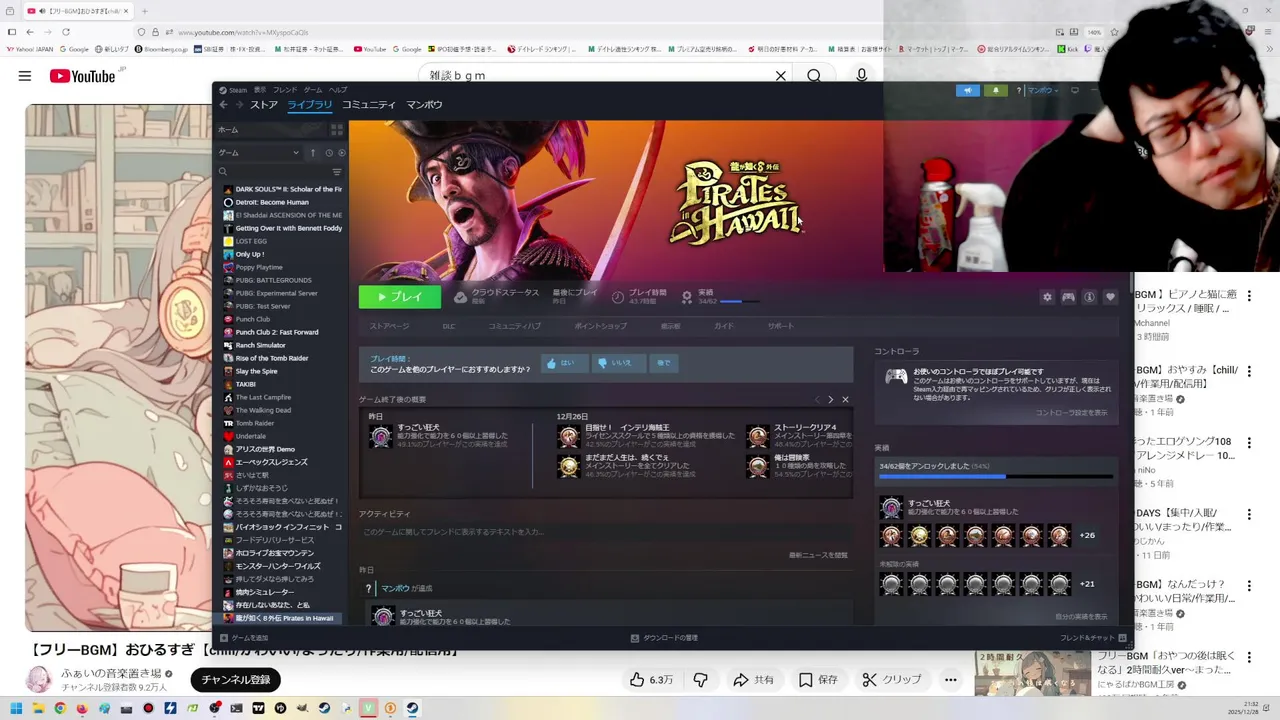The image size is (1280, 720).
Task: Show +26 more unlocked achievements
Action: (x=1087, y=536)
